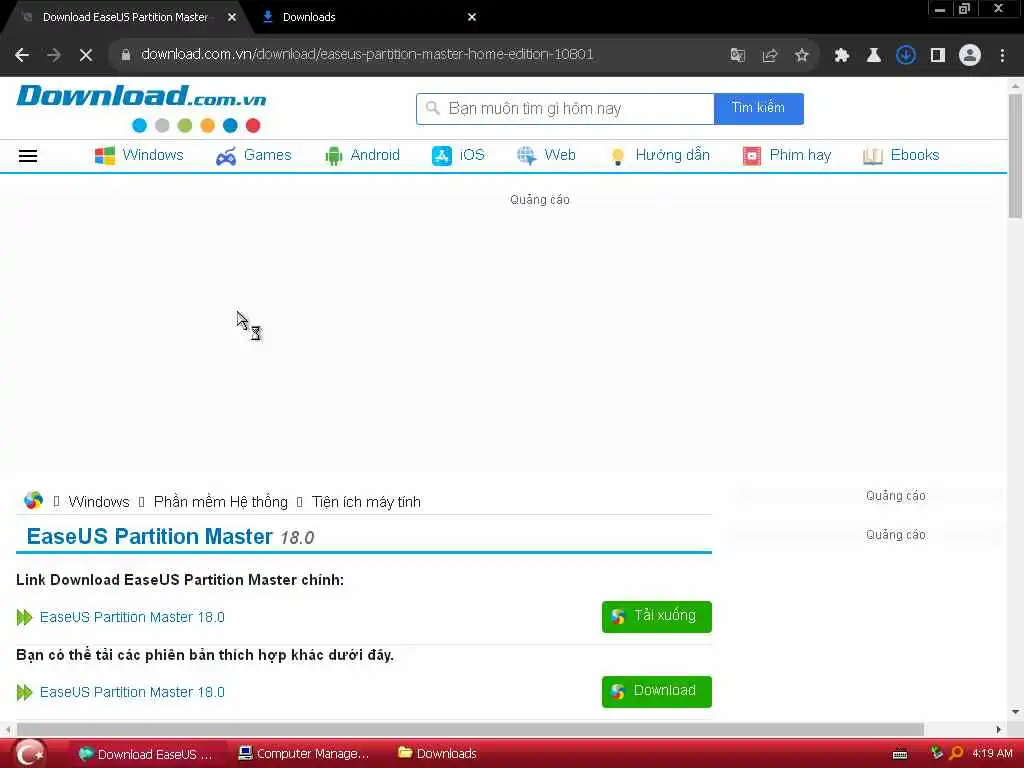This screenshot has width=1024, height=768.
Task: Toggle the browser side panel
Action: click(x=938, y=55)
